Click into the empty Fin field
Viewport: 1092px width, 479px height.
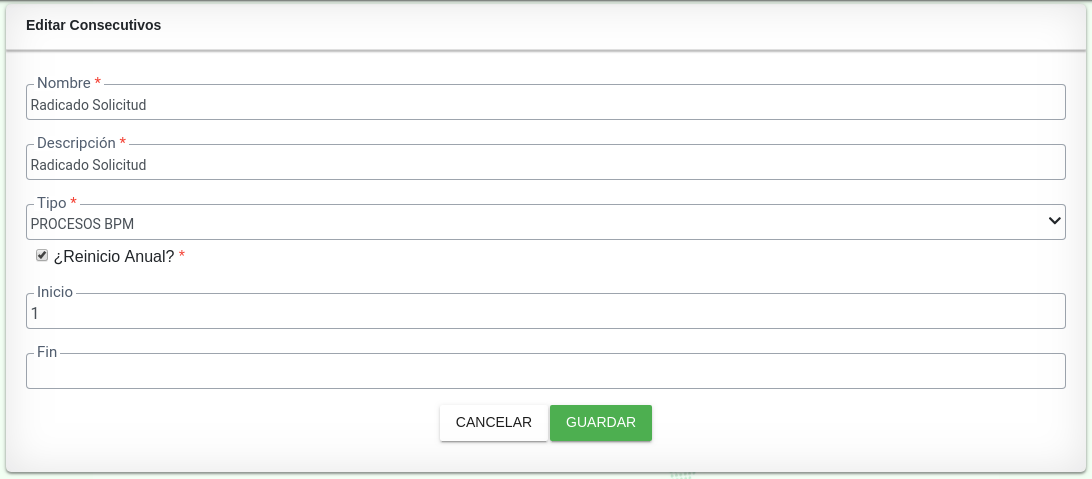(x=545, y=373)
